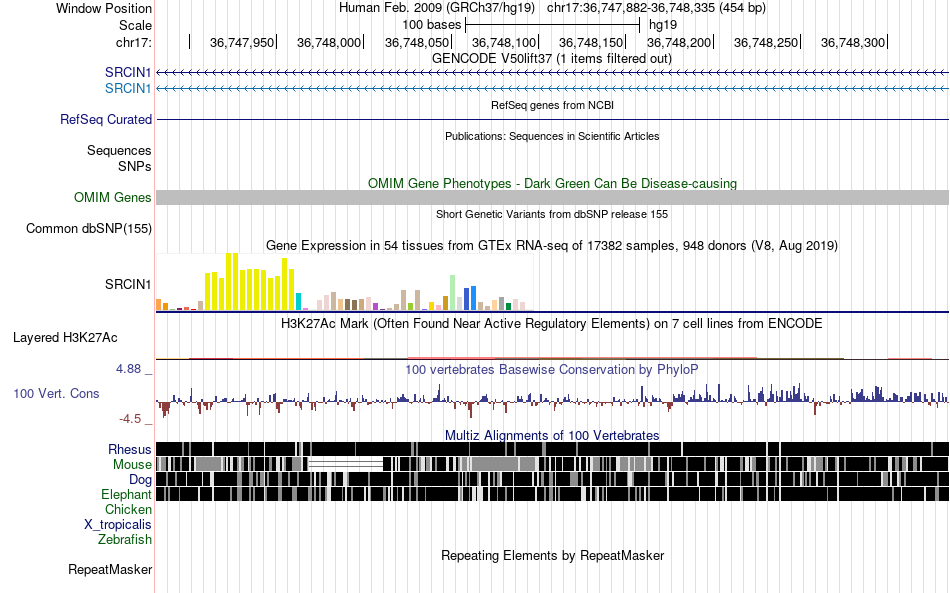
Task: Click the chr17:36,747,882-36,748,335 position text
Action: pos(656,8)
